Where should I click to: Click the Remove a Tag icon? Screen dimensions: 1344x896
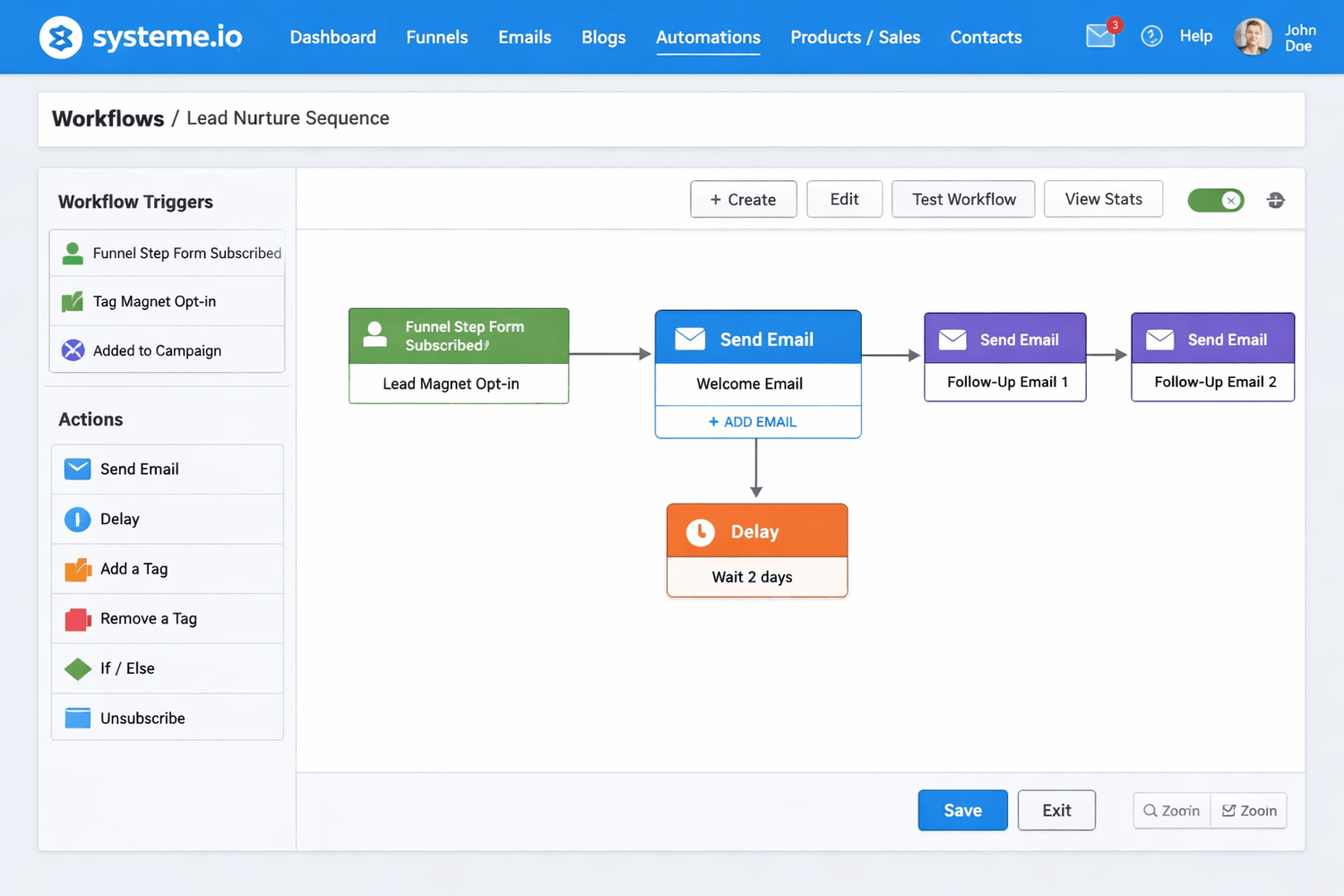click(x=77, y=618)
